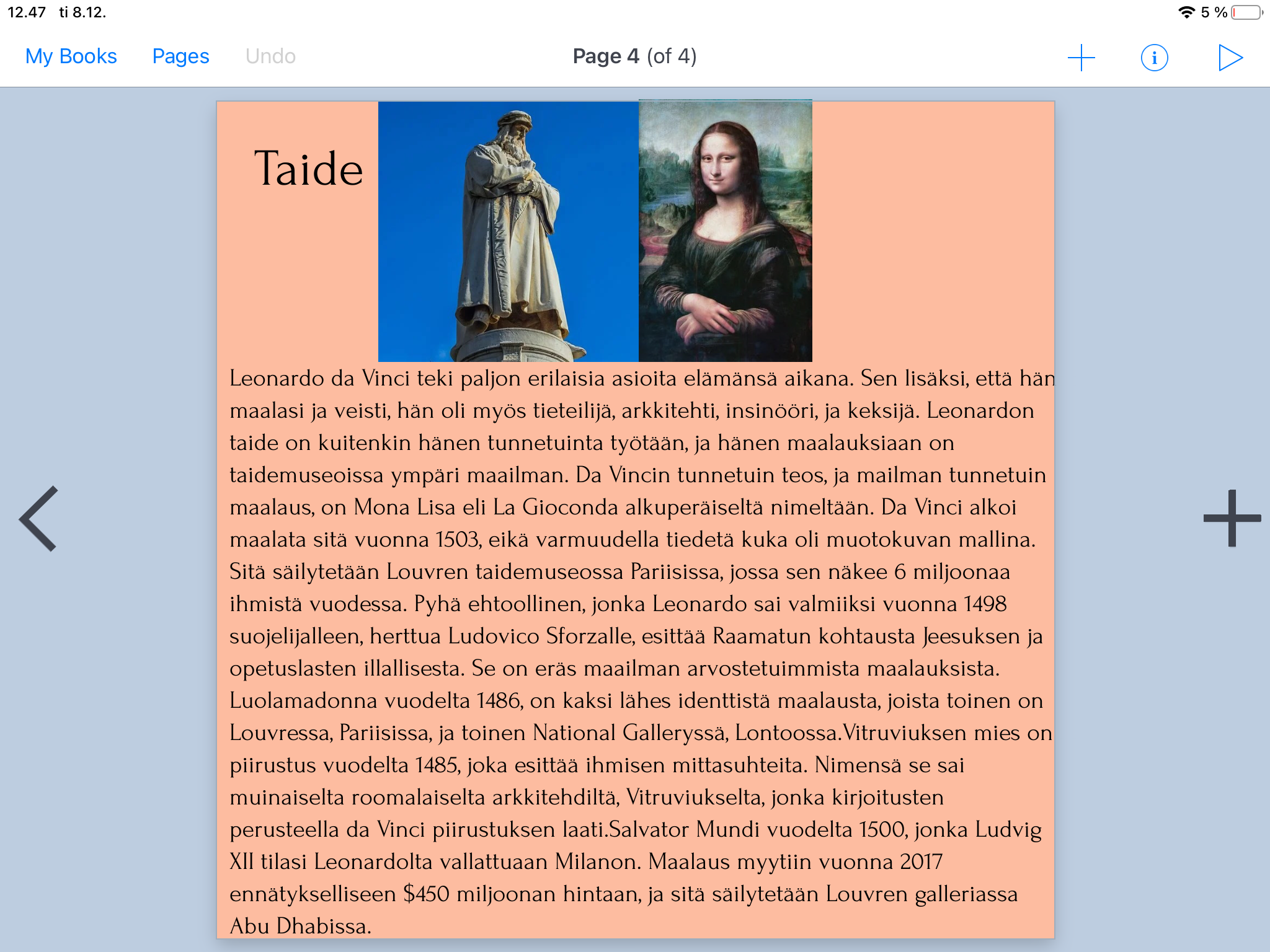Tap the battery percentage 5 % text
Screen dimensions: 1270x952
(1214, 12)
